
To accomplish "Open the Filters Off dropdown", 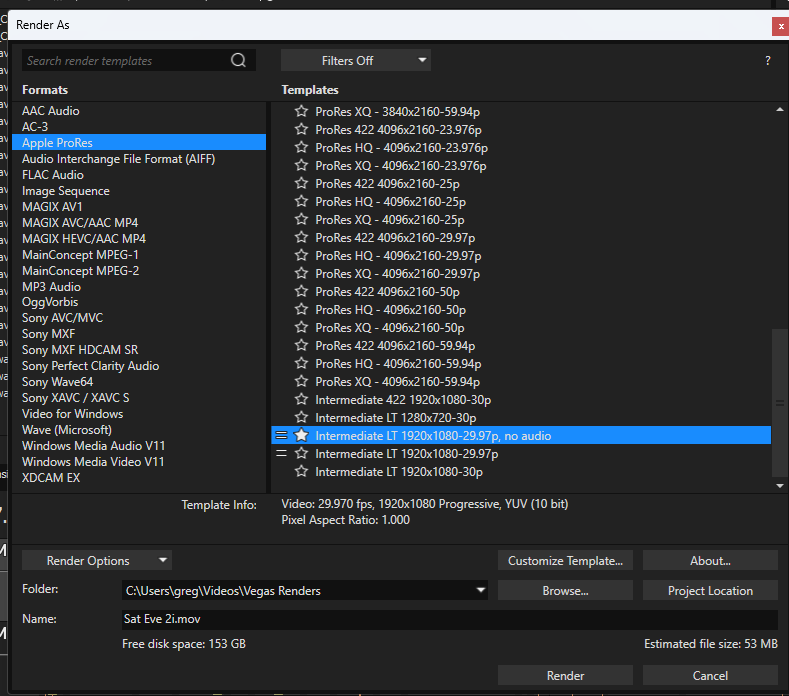I will [x=355, y=61].
